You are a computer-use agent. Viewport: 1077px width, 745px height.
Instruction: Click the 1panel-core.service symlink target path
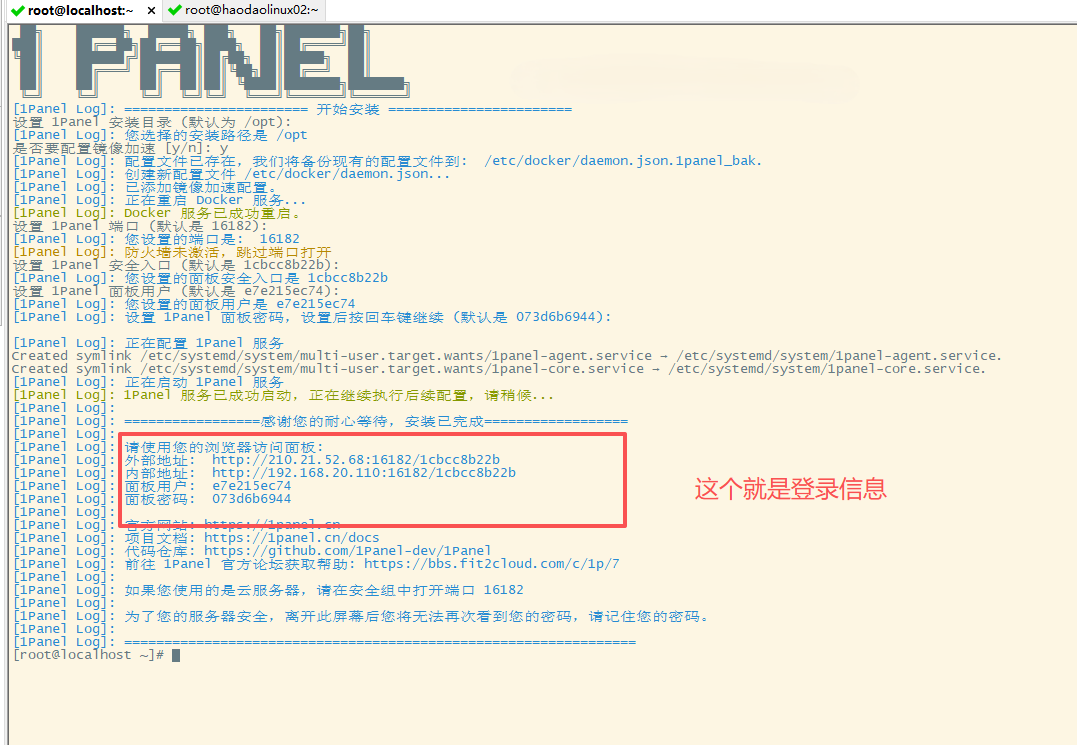826,369
